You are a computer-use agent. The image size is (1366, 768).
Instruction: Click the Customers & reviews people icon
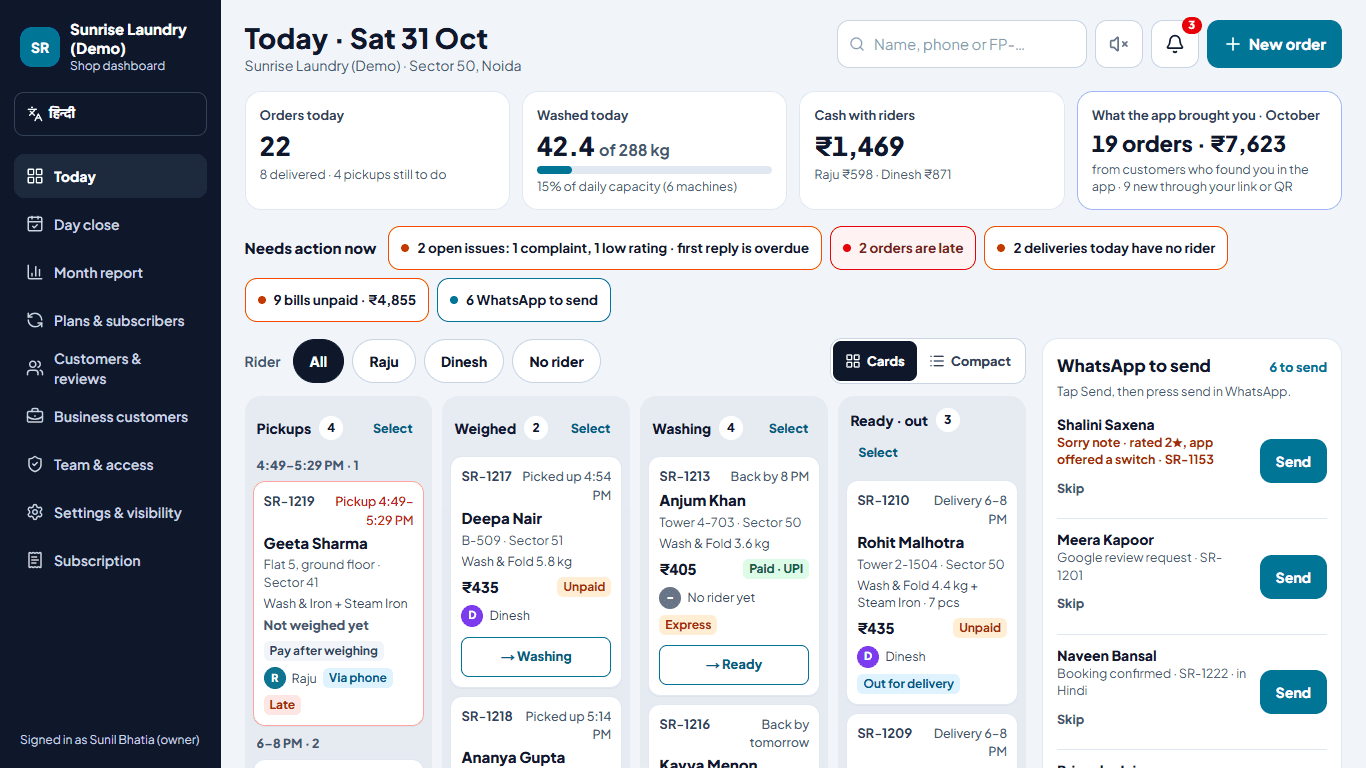point(35,369)
